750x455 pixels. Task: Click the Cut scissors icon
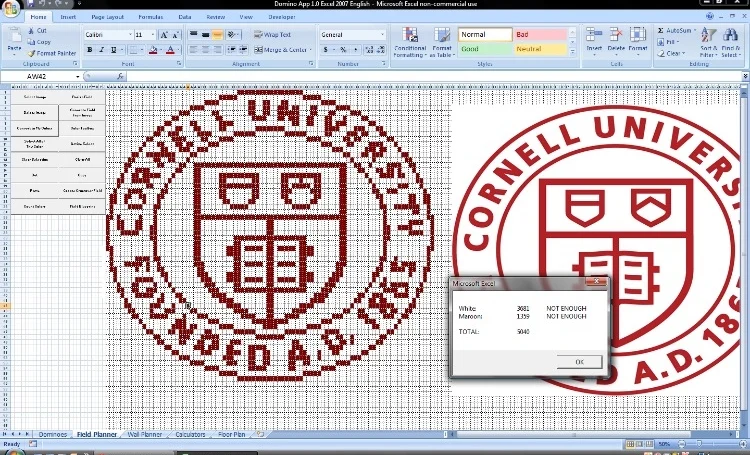[31, 31]
